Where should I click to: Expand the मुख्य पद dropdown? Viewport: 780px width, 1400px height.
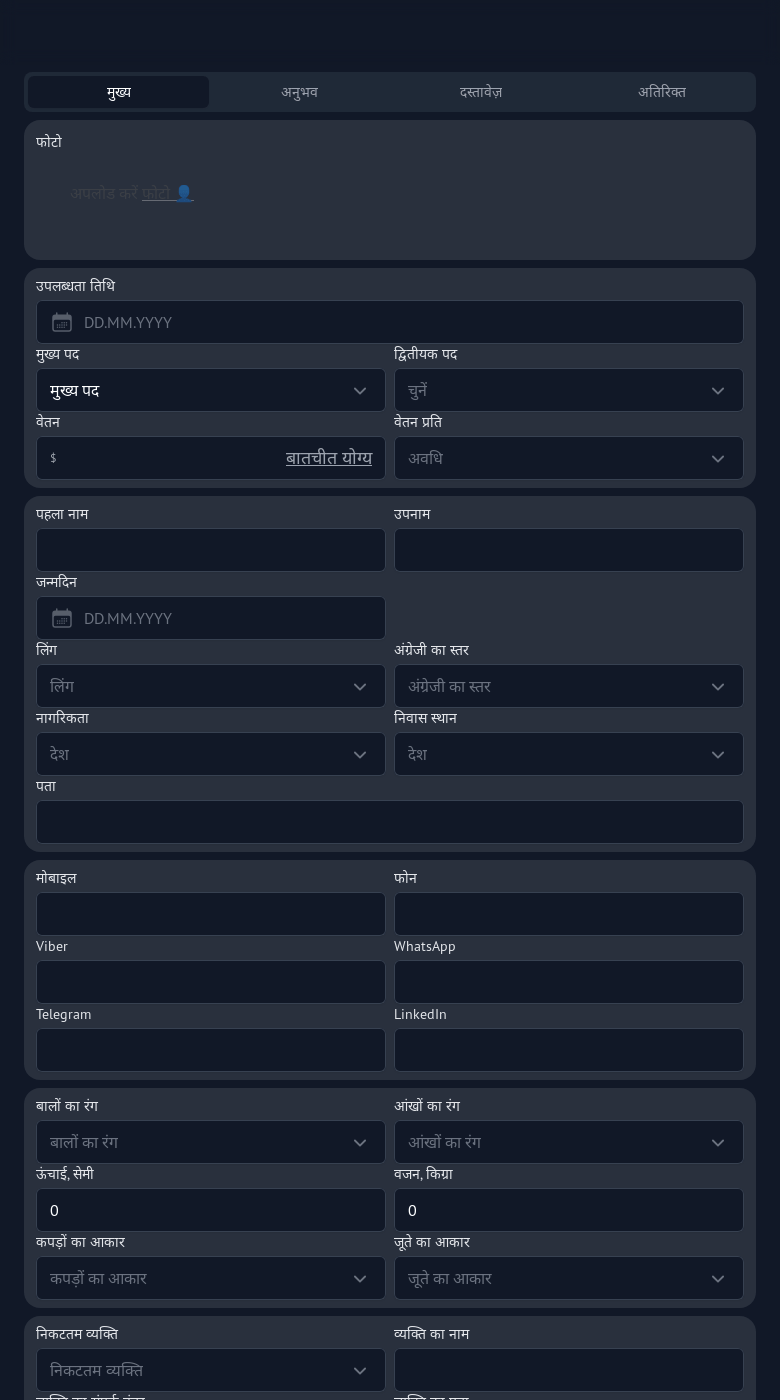click(210, 391)
